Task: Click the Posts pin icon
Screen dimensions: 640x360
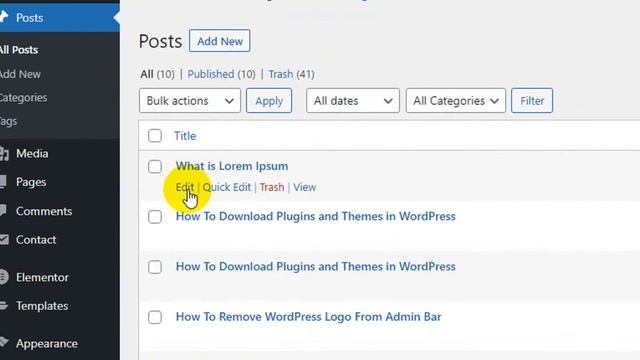Action: [4, 17]
